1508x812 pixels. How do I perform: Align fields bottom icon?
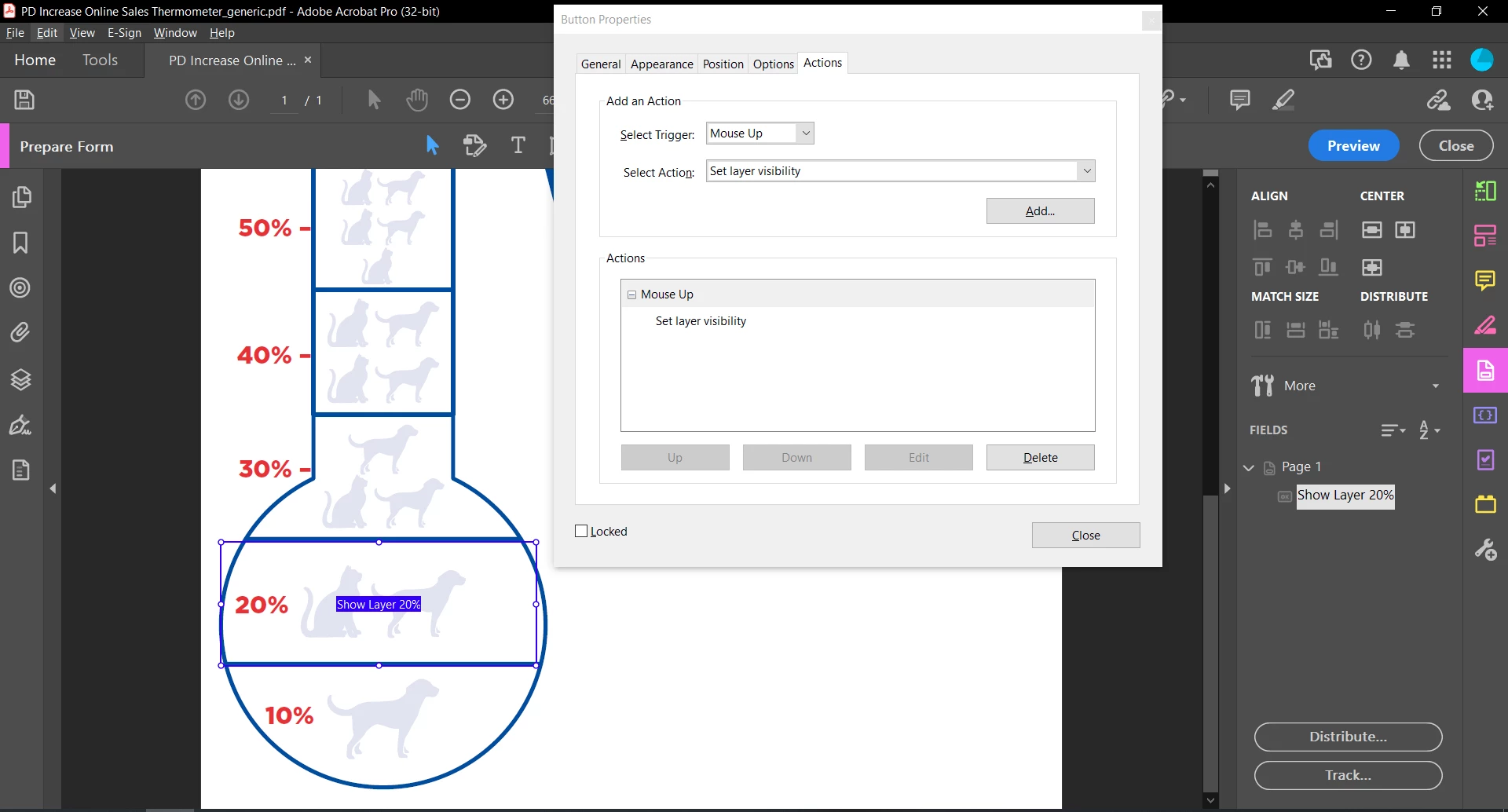click(1329, 267)
